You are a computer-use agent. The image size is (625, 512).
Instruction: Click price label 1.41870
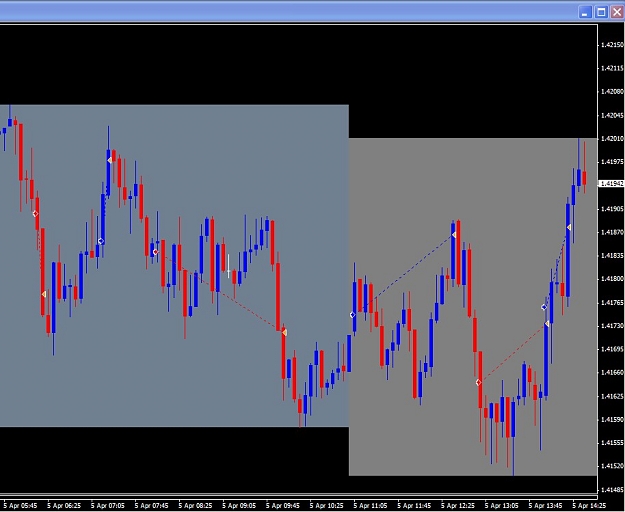point(612,232)
